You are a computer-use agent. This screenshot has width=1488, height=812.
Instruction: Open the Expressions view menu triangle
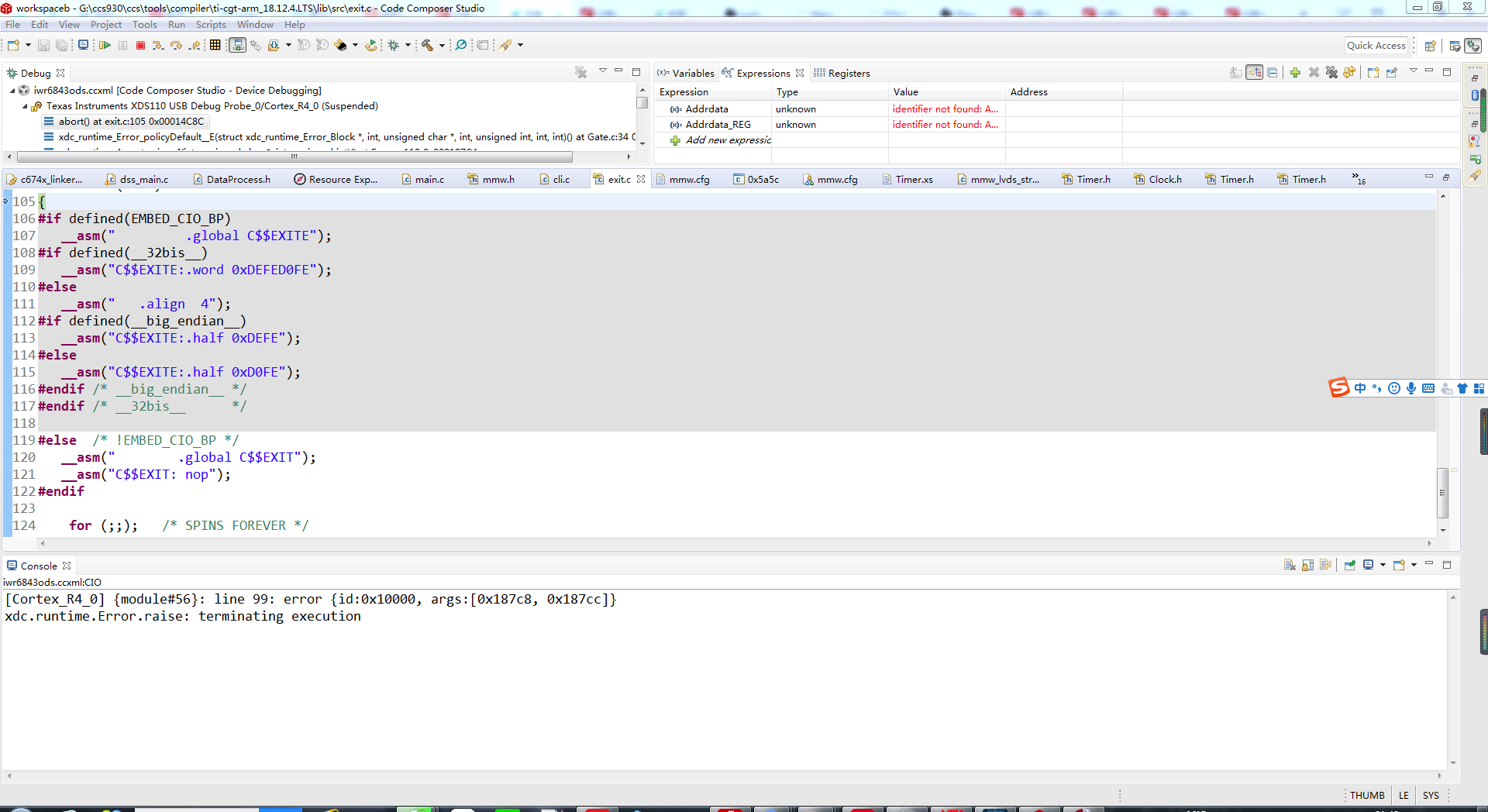tap(1413, 71)
